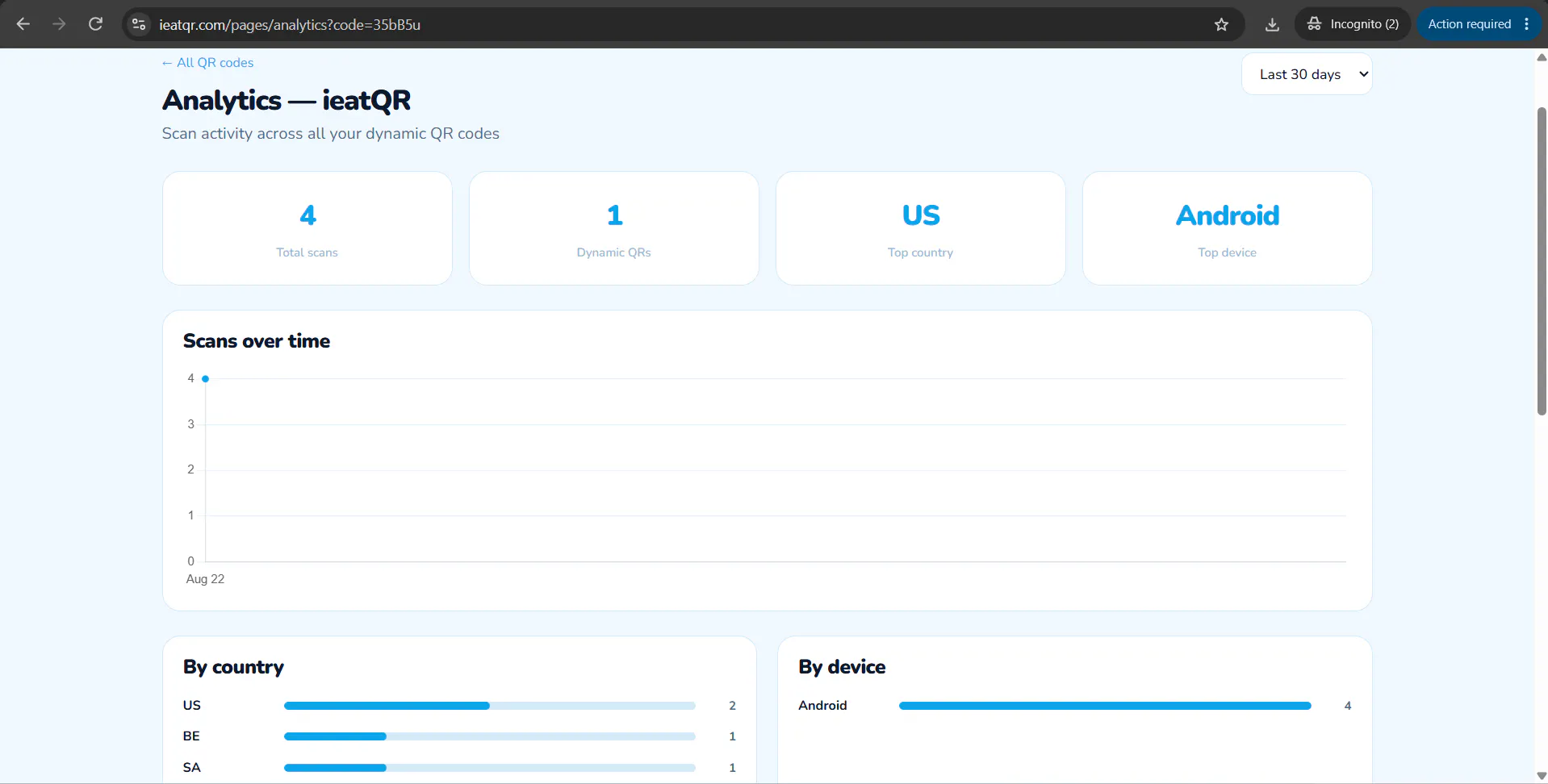Screen dimensions: 1548x784
Task: Click the scrollbar up arrow
Action: pos(1542,57)
